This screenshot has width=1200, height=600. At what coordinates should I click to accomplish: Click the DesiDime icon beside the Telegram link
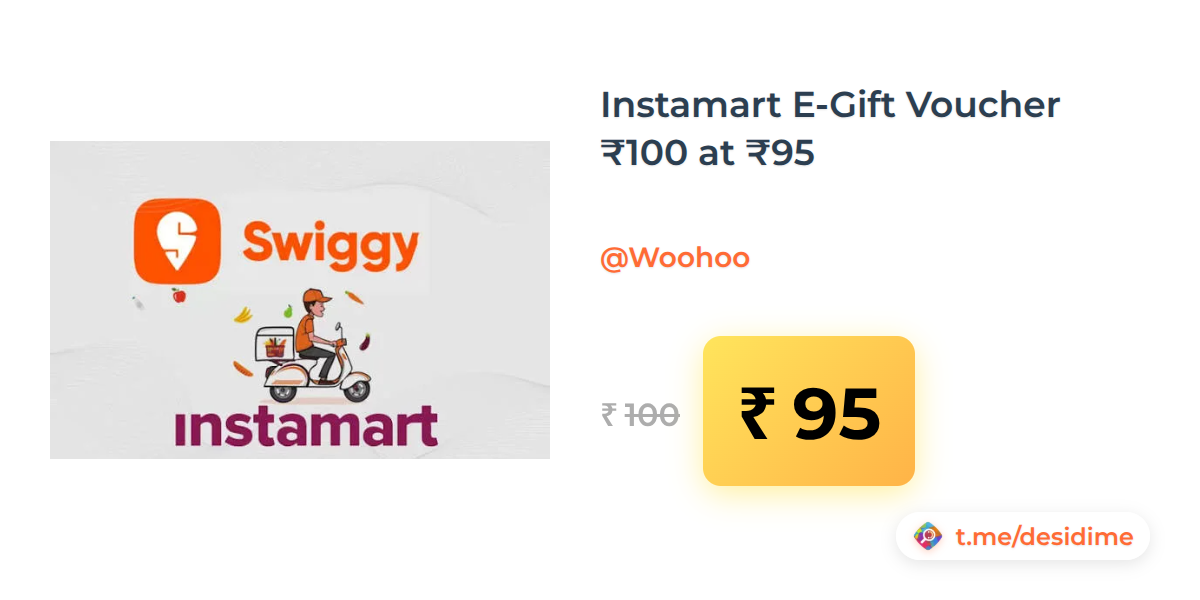[928, 537]
